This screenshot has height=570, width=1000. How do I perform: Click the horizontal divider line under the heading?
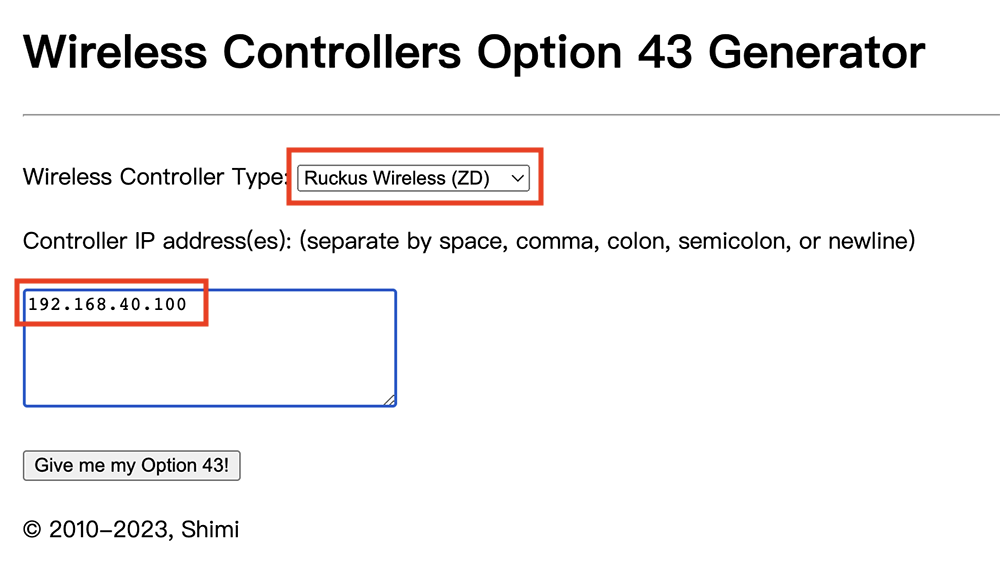(x=500, y=115)
